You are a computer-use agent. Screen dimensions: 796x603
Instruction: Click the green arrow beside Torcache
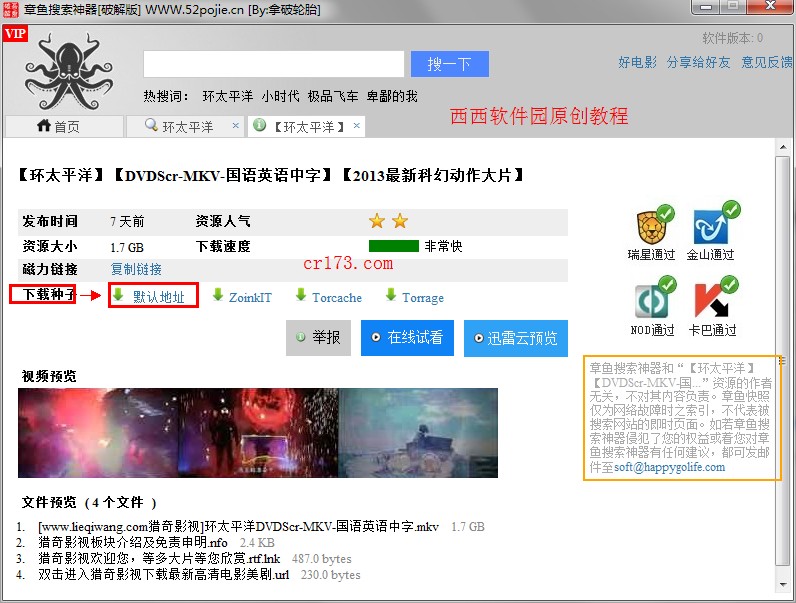(301, 295)
